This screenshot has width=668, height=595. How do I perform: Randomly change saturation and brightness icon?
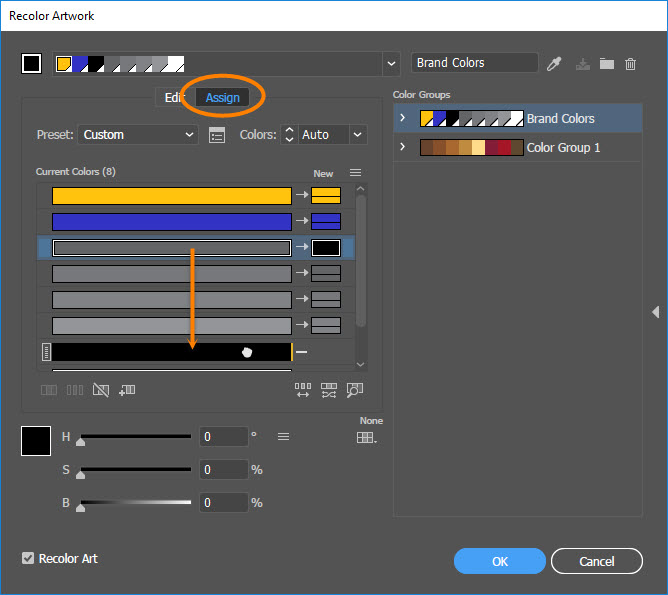click(329, 390)
